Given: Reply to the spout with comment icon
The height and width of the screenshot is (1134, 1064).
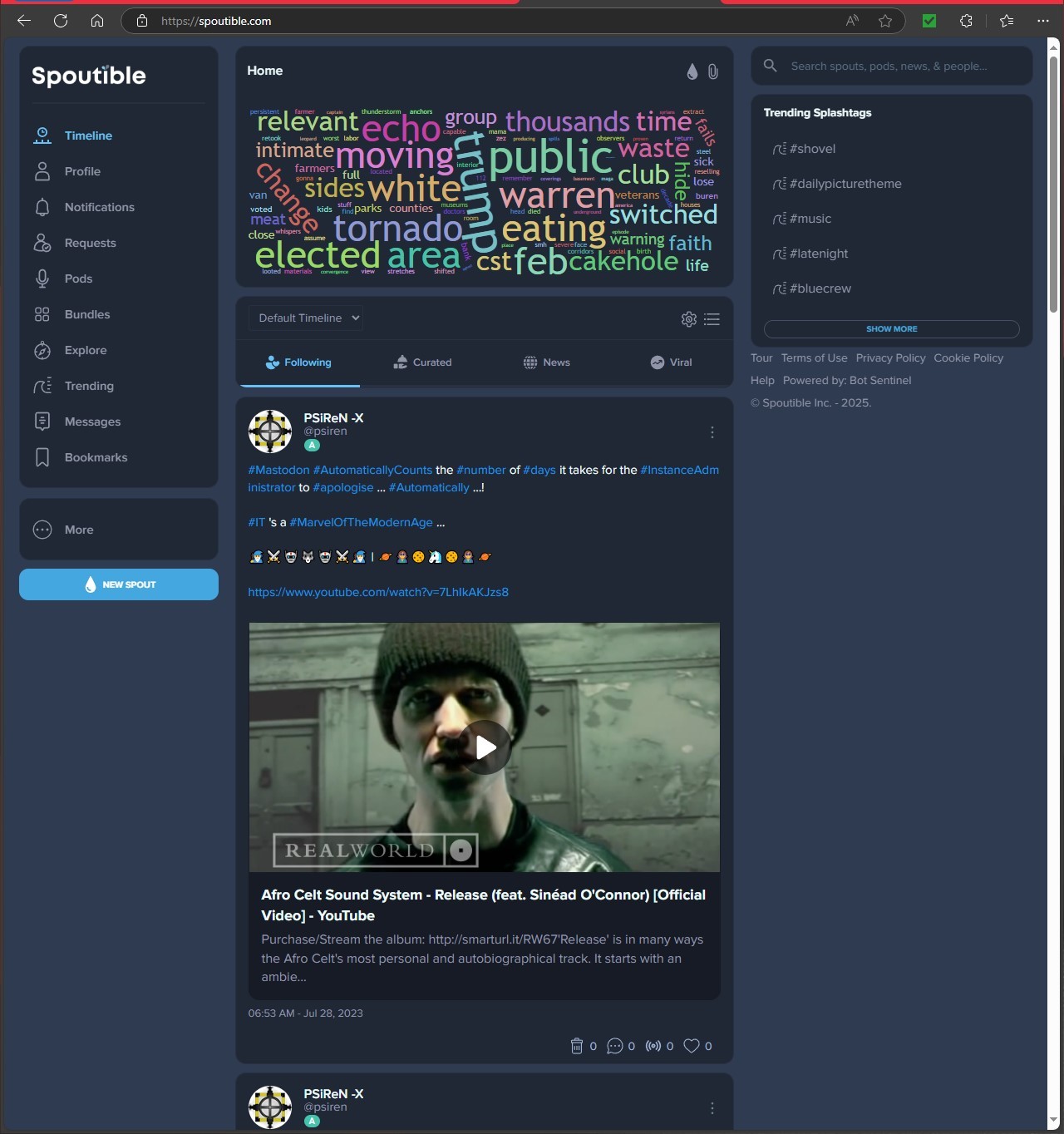Looking at the screenshot, I should [615, 1046].
